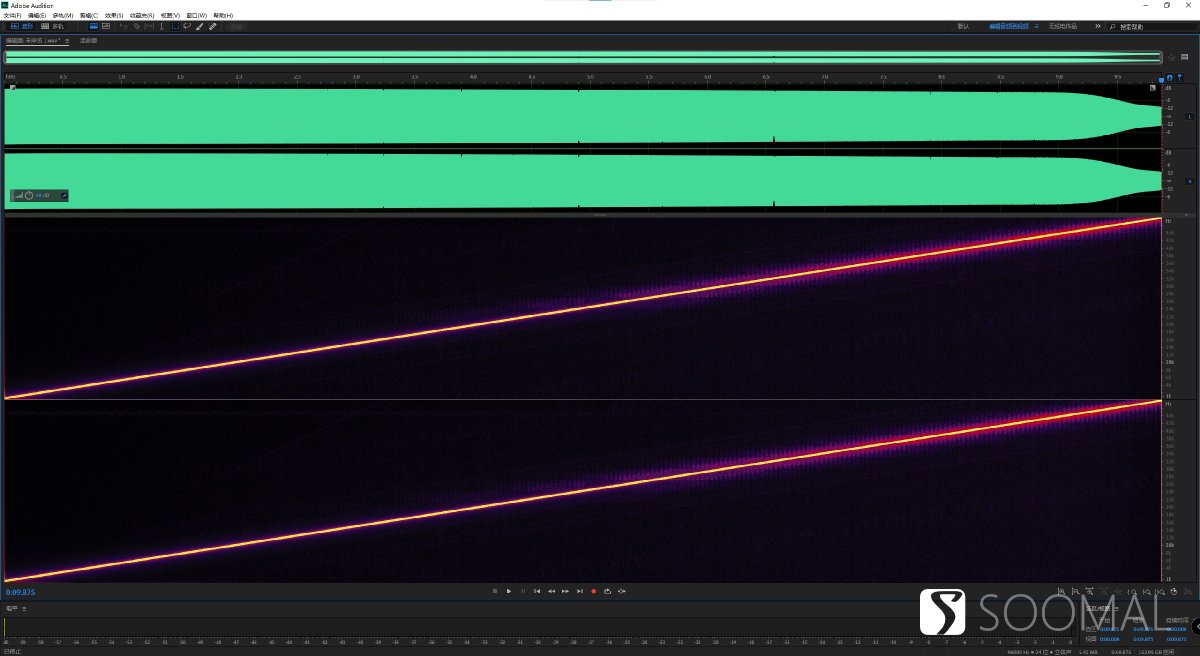The image size is (1200, 656).
Task: Click the blue playhead marker on the ruler
Action: (1161, 79)
